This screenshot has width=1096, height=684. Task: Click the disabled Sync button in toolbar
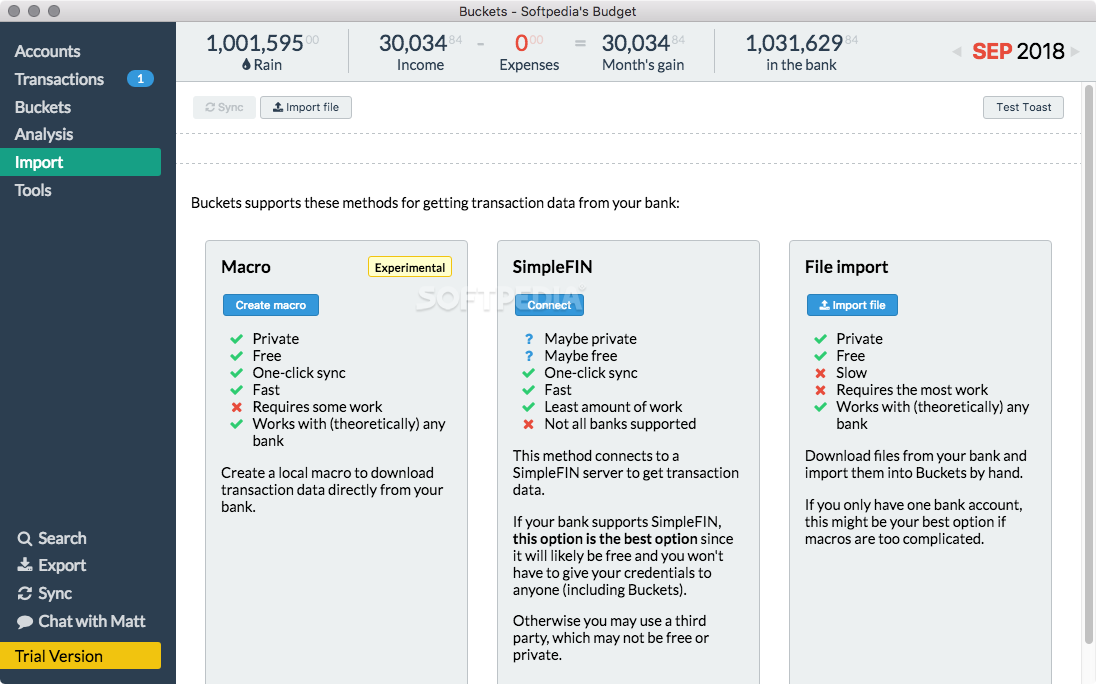pos(224,107)
